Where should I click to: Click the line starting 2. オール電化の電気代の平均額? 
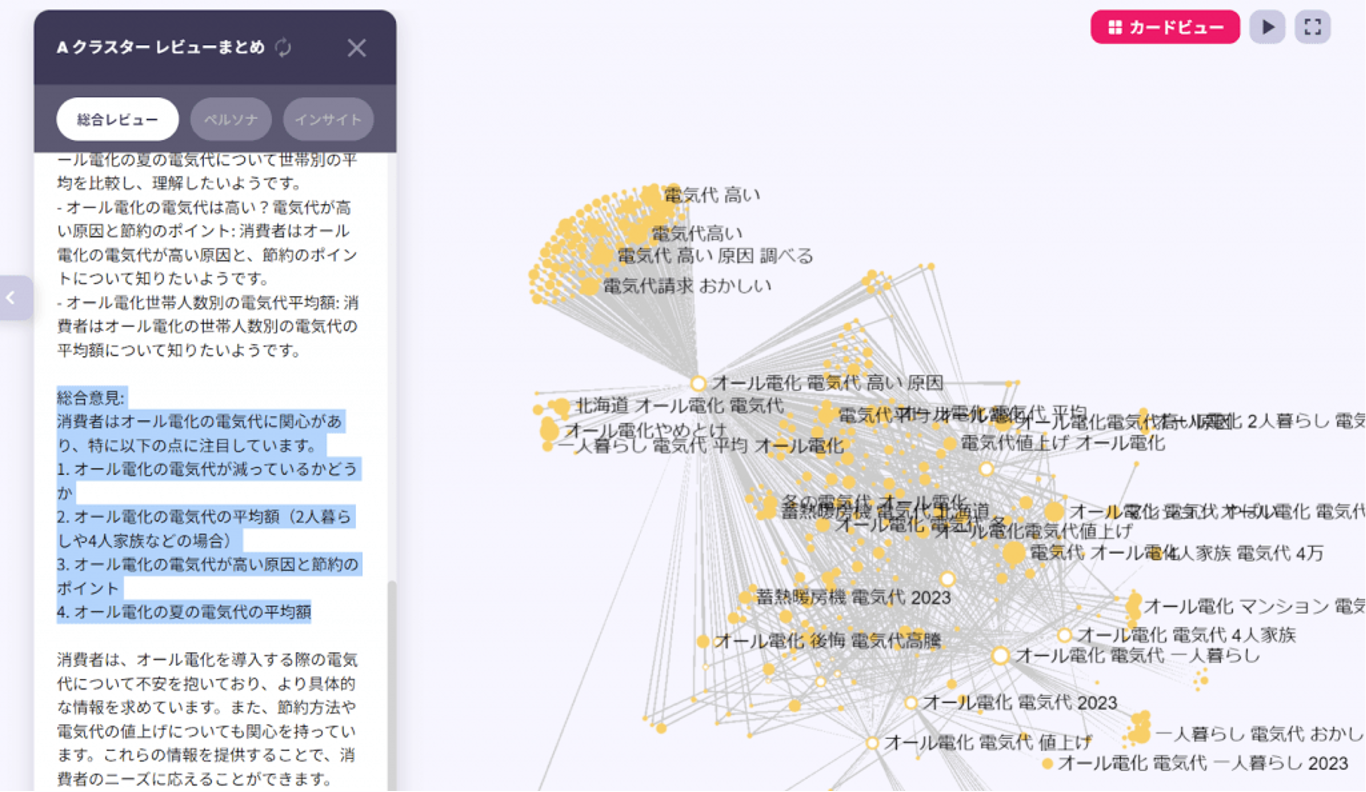pyautogui.click(x=205, y=529)
